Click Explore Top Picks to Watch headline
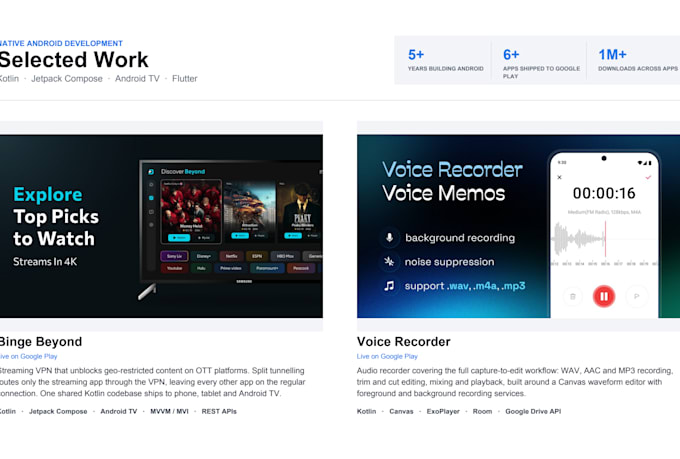Image resolution: width=680 pixels, height=459 pixels. tap(56, 216)
